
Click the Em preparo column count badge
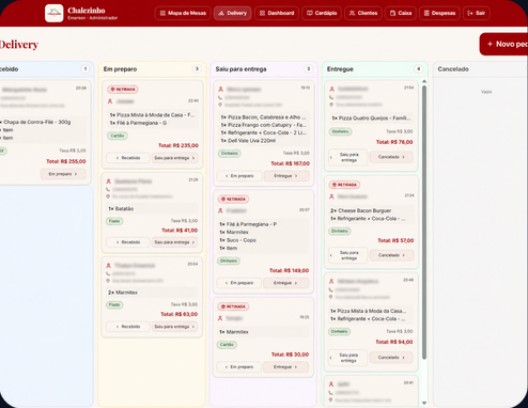click(197, 69)
